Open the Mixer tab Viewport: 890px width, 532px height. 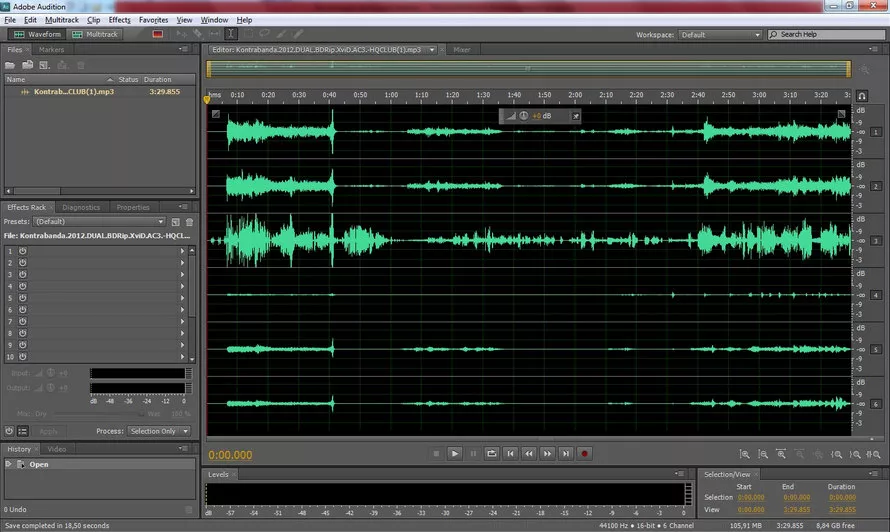461,50
